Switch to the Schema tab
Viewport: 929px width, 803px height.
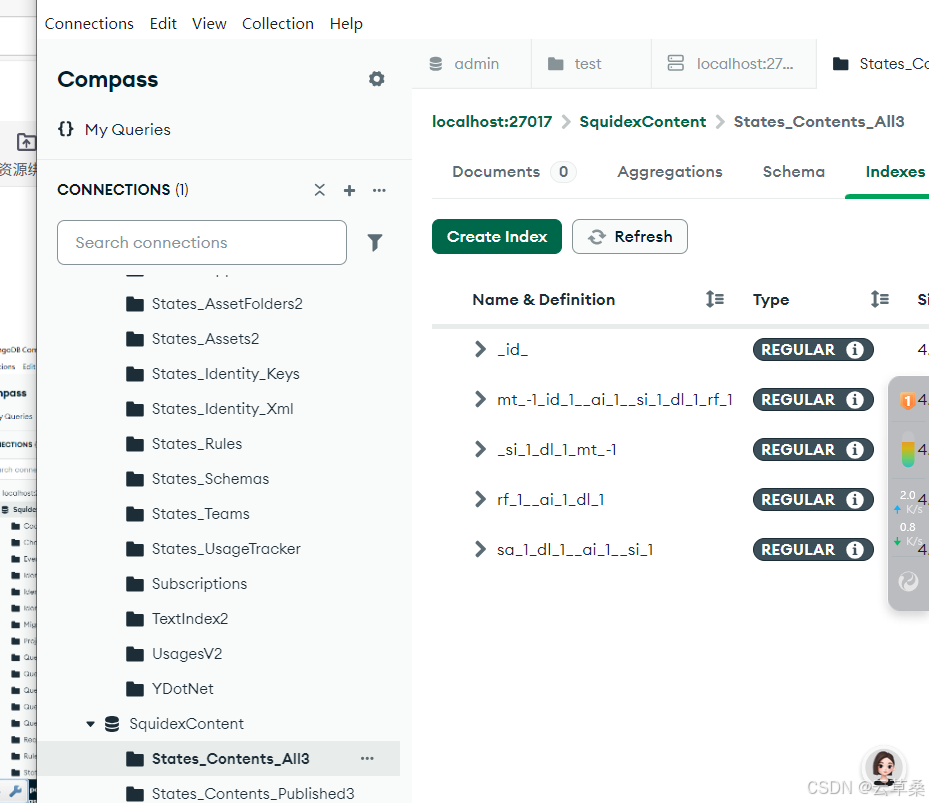[794, 172]
